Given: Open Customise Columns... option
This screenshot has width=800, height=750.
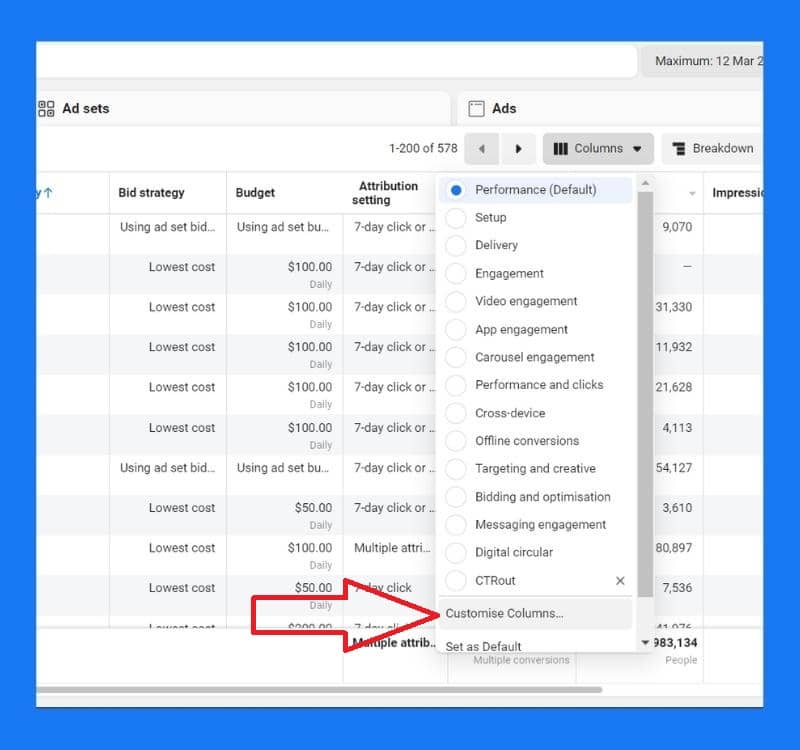Looking at the screenshot, I should point(536,613).
